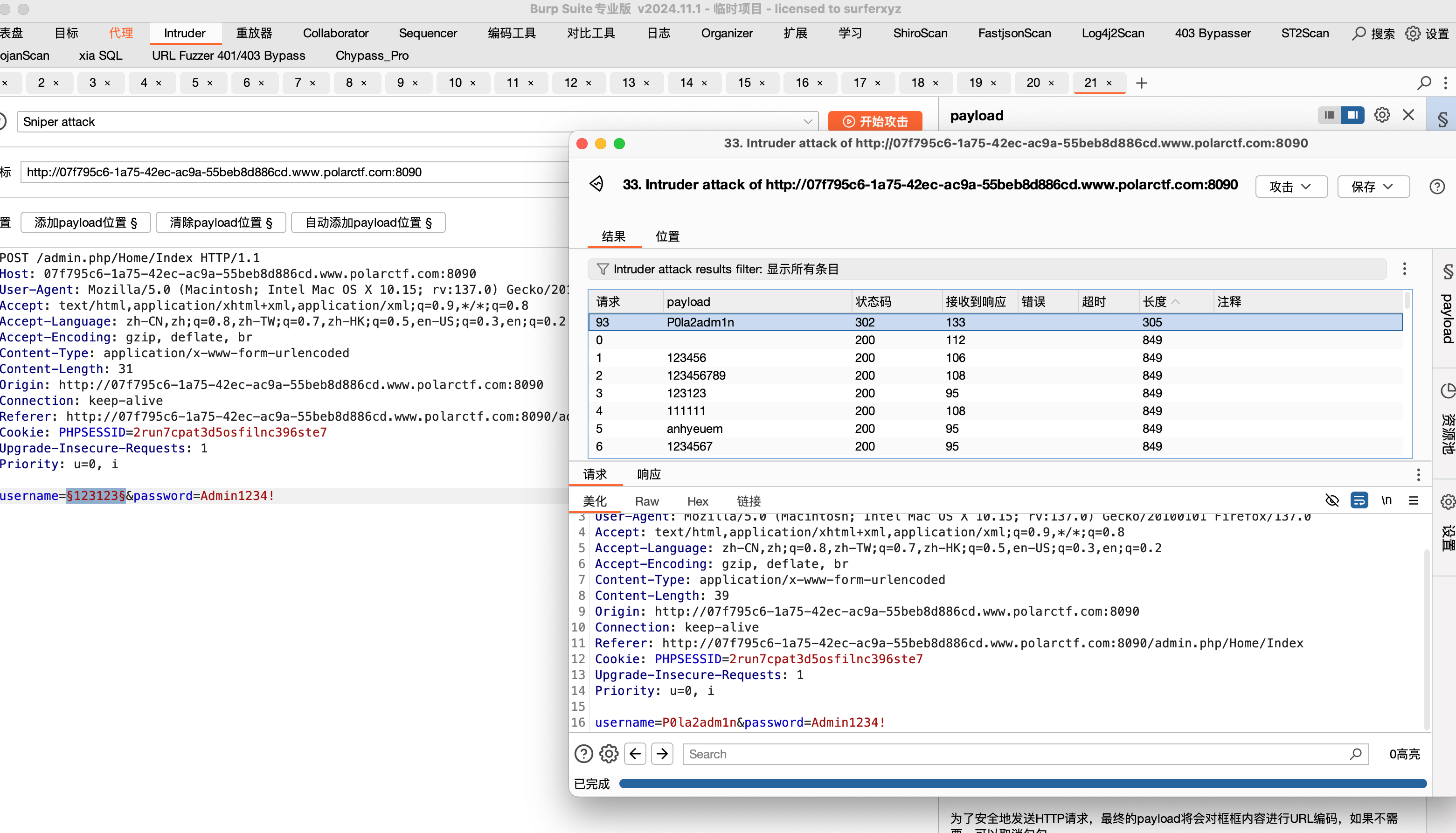Image resolution: width=1456 pixels, height=833 pixels.
Task: Switch to the 响应 tab
Action: point(649,474)
